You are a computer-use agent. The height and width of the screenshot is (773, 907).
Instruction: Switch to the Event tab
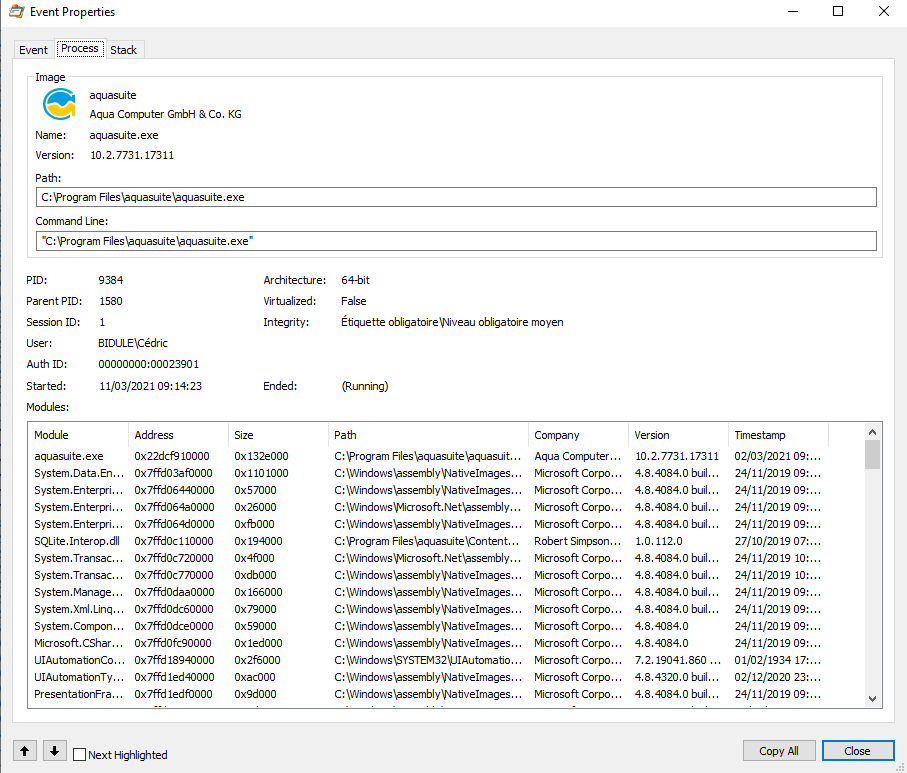[x=33, y=50]
